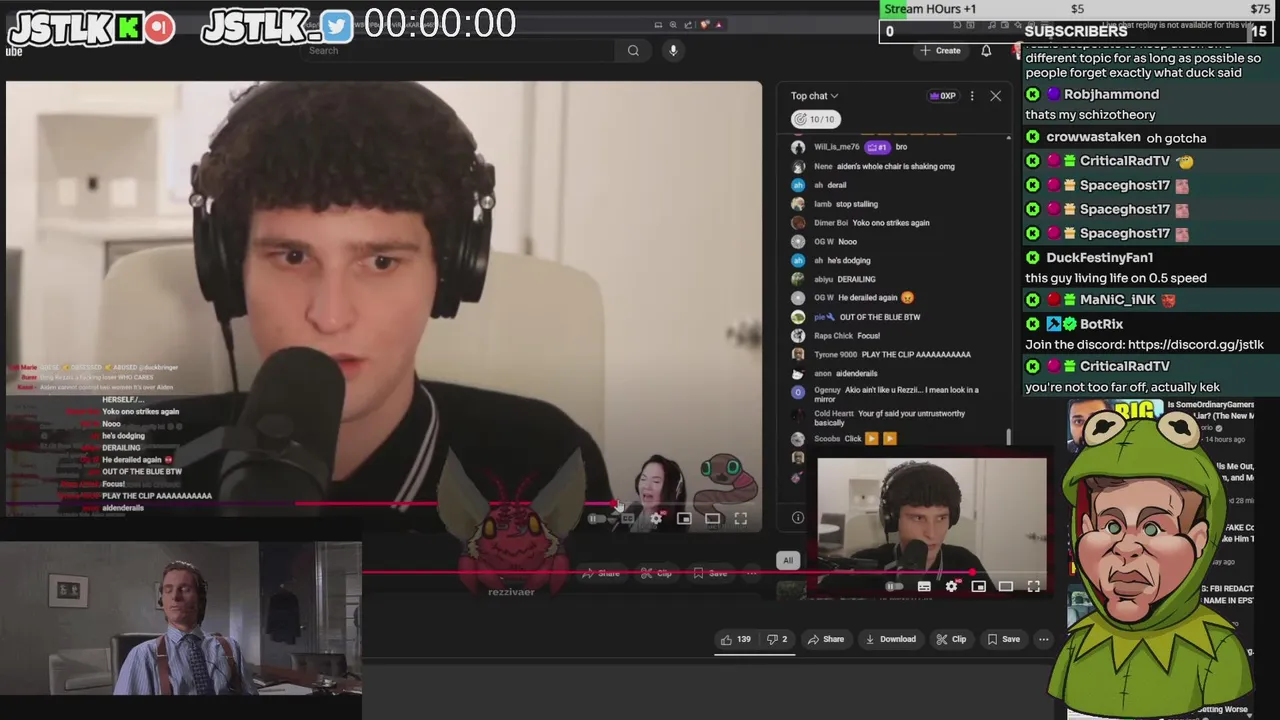
Task: Click Will_is_me76's chat avatar
Action: pyautogui.click(x=798, y=147)
